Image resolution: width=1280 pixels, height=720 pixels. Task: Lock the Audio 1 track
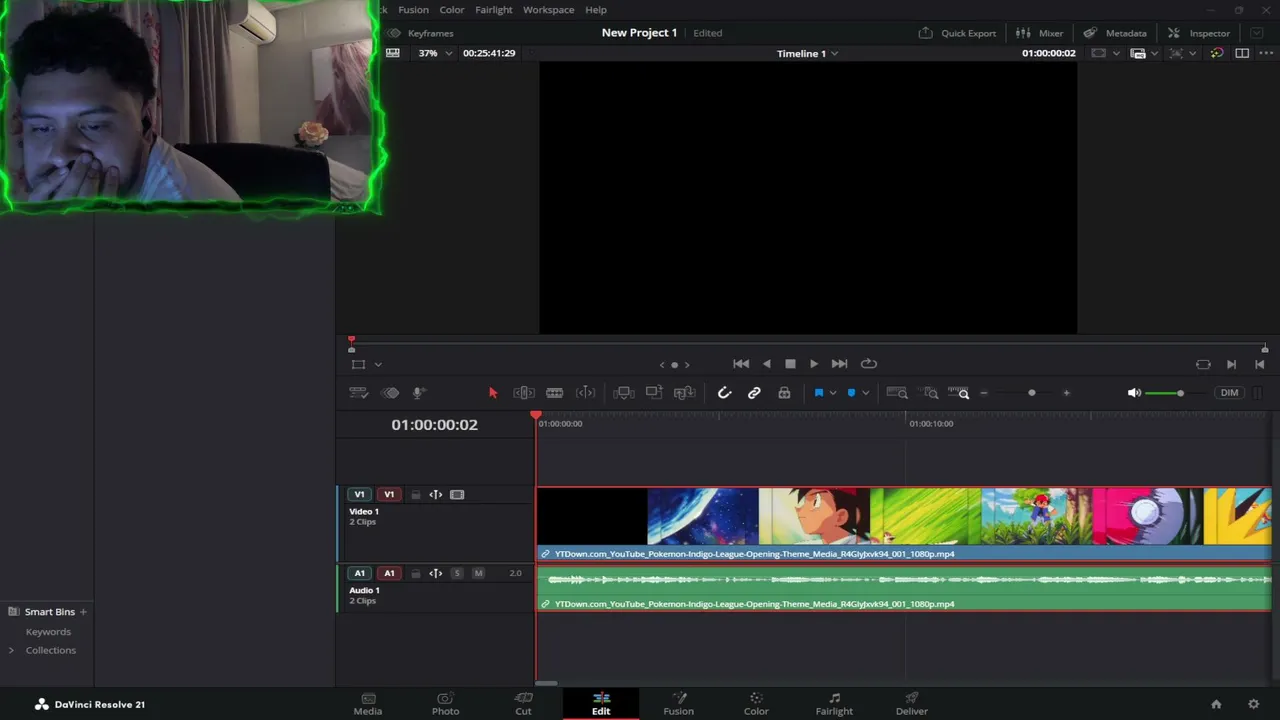pyautogui.click(x=416, y=573)
